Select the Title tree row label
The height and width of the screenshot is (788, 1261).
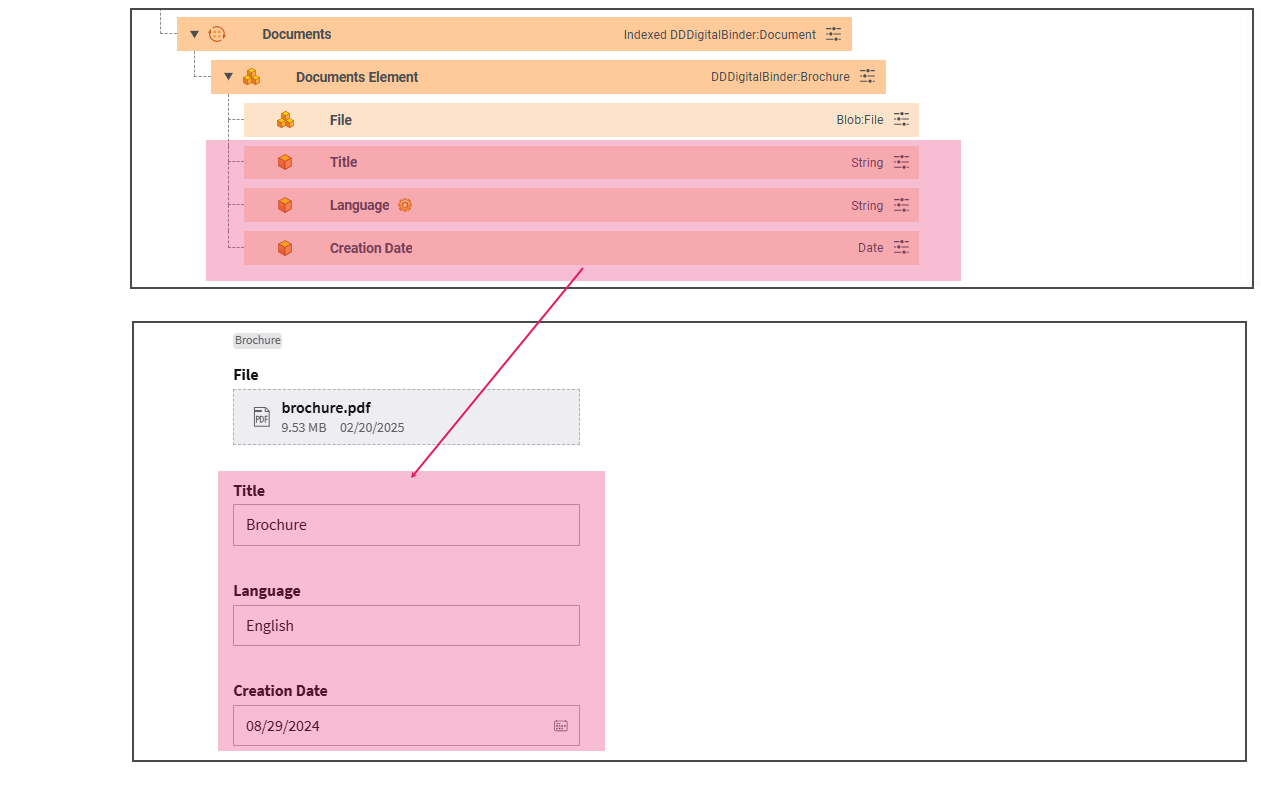(x=343, y=162)
